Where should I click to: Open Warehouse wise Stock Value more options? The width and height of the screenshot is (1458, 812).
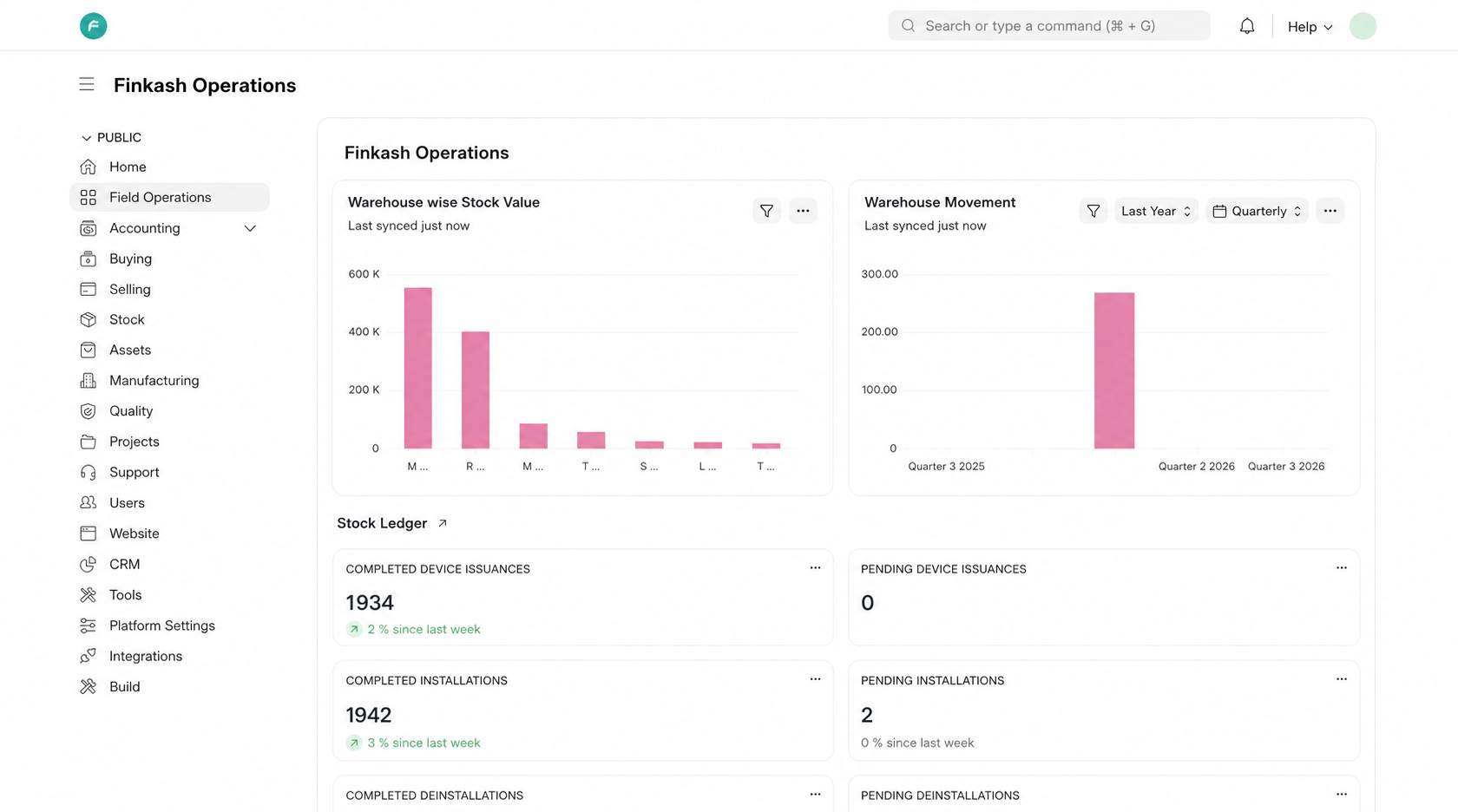803,211
